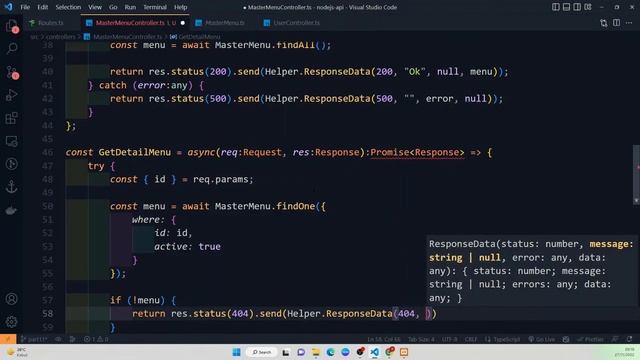The width and height of the screenshot is (640, 360).
Task: Open the Task View icon on the taskbar
Action: [286, 352]
